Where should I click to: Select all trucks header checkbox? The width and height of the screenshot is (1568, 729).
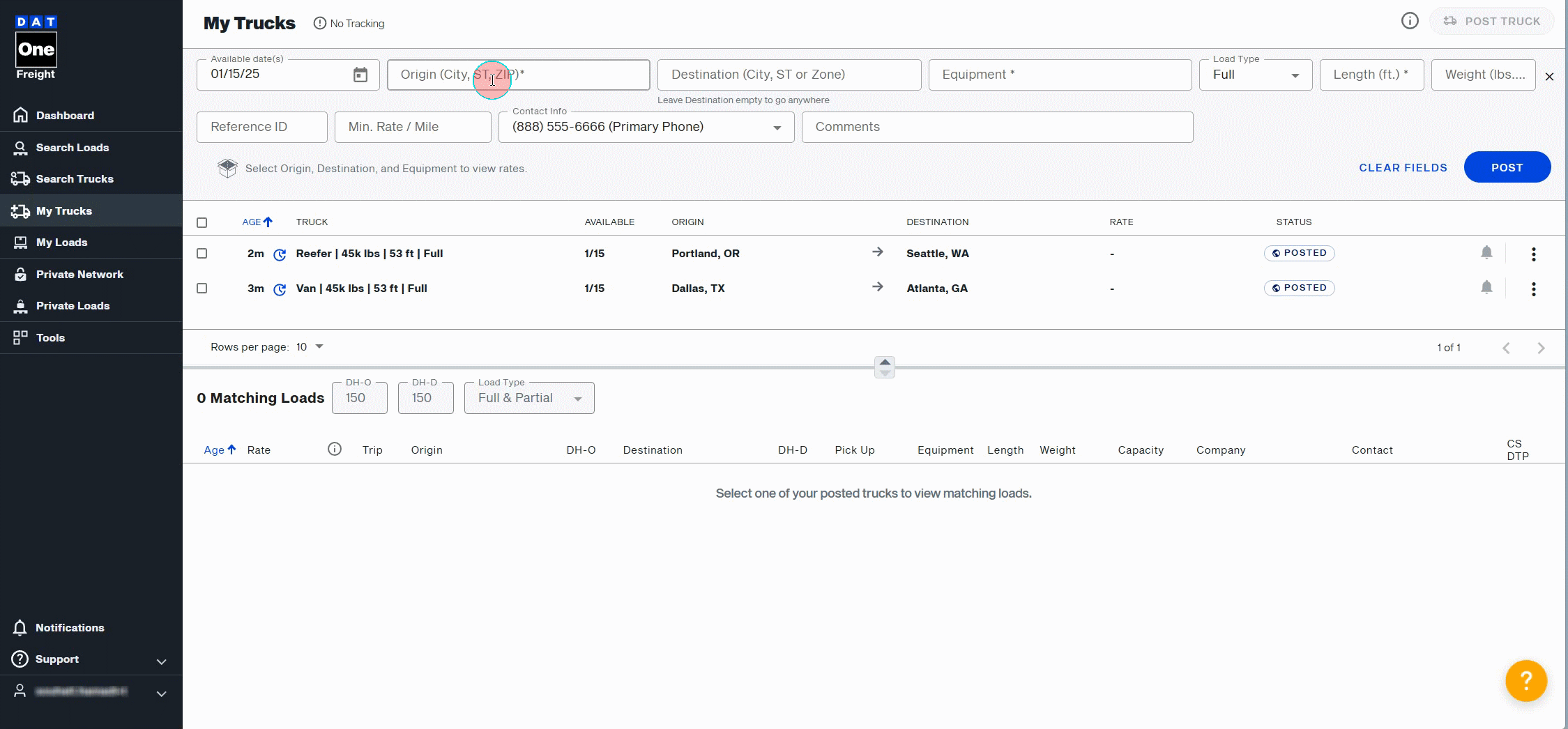pos(202,222)
